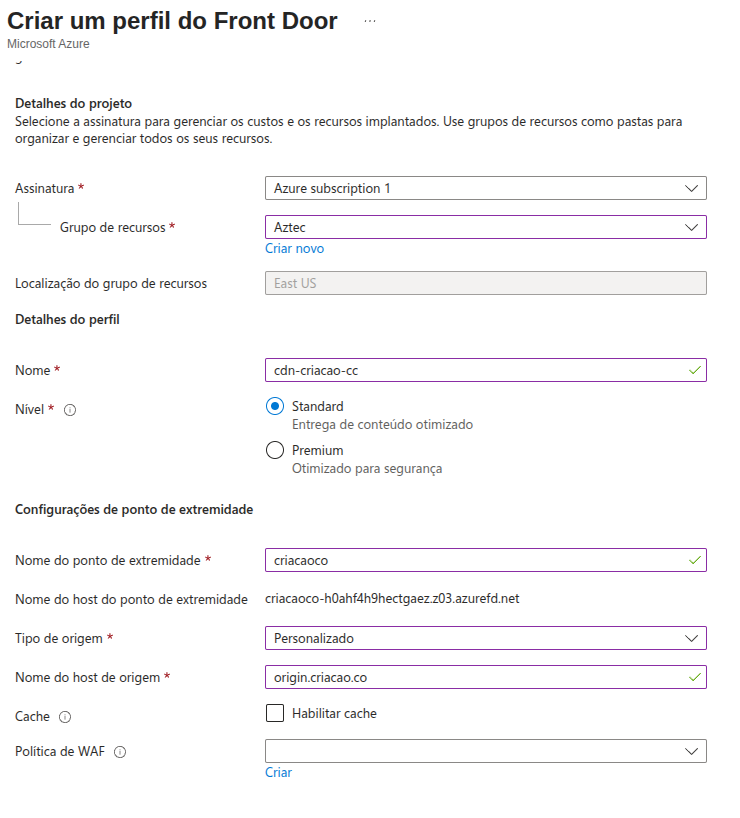Click the Nome do ponto de extremidade field
This screenshot has width=740, height=818.
click(470, 560)
